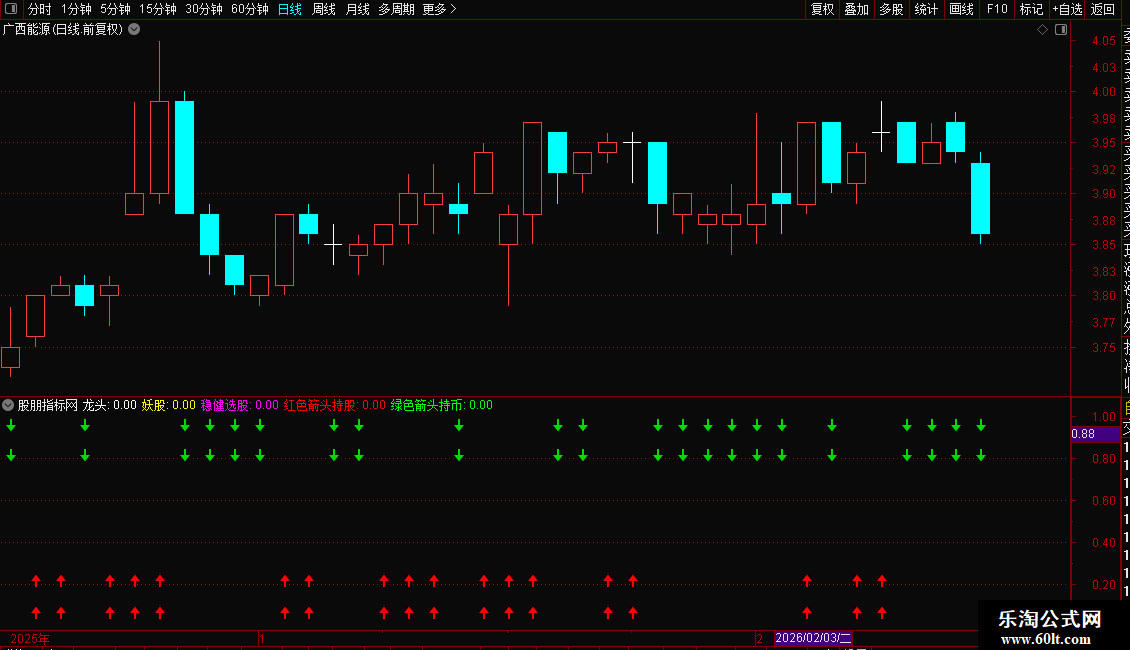Click the 绿色箭头持币: 0.00 label
The image size is (1130, 650).
click(x=442, y=405)
